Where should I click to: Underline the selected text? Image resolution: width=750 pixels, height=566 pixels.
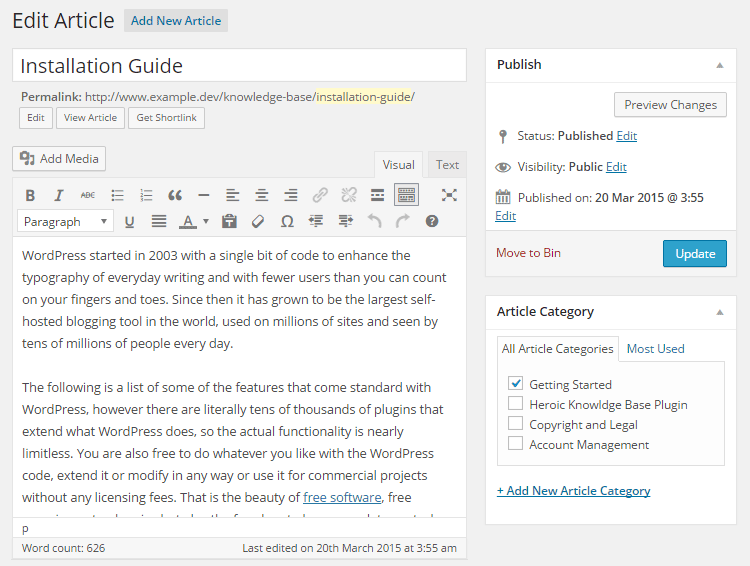129,222
